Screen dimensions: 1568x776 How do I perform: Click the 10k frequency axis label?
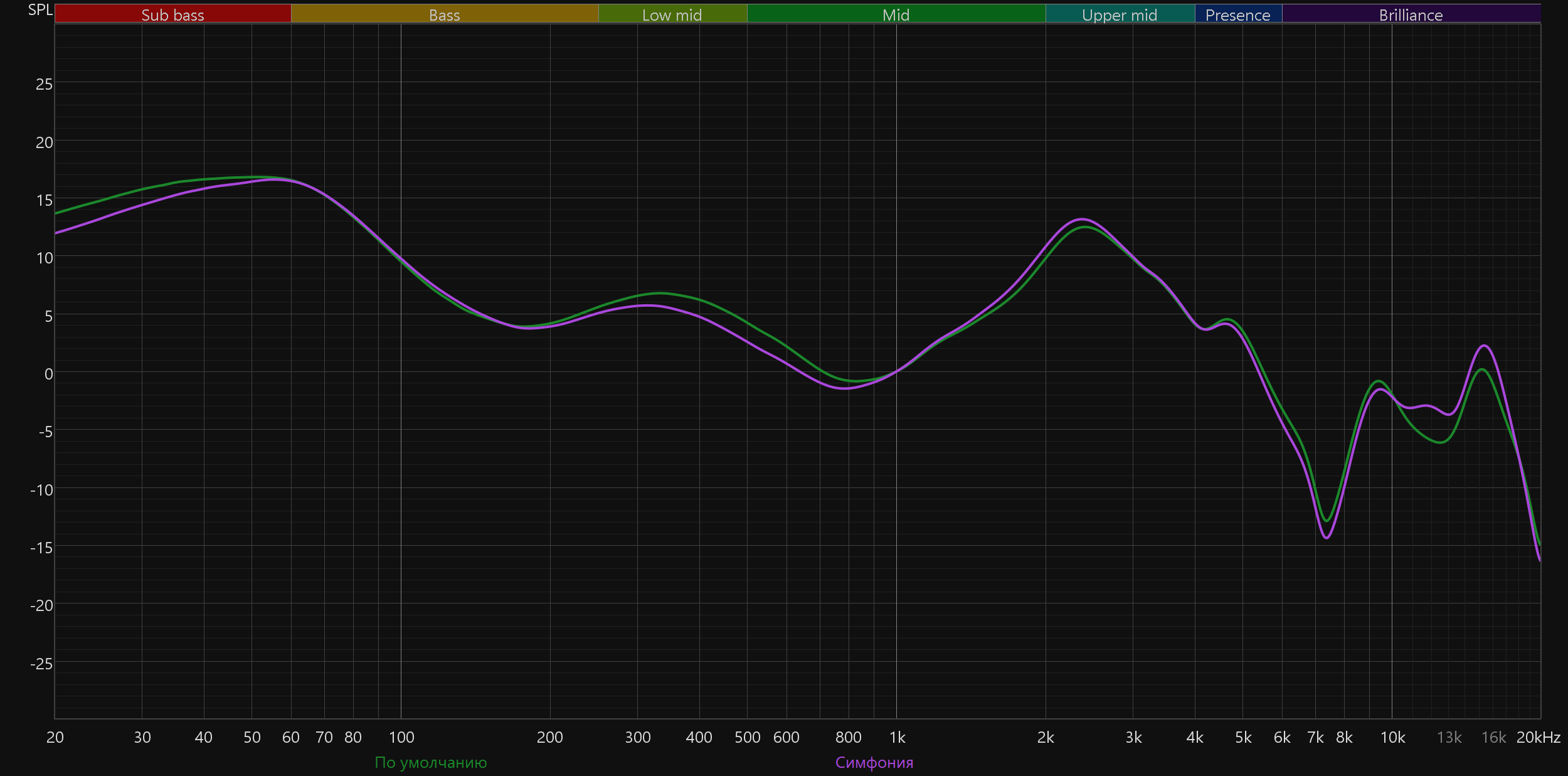[x=1392, y=737]
